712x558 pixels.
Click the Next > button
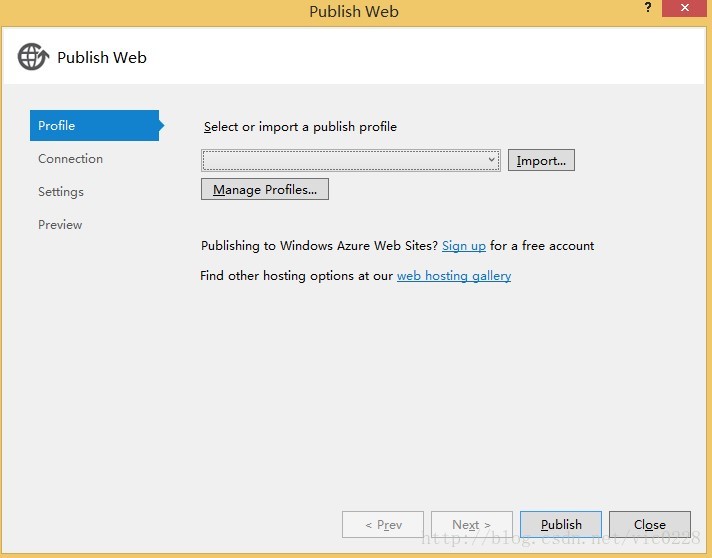[x=472, y=524]
